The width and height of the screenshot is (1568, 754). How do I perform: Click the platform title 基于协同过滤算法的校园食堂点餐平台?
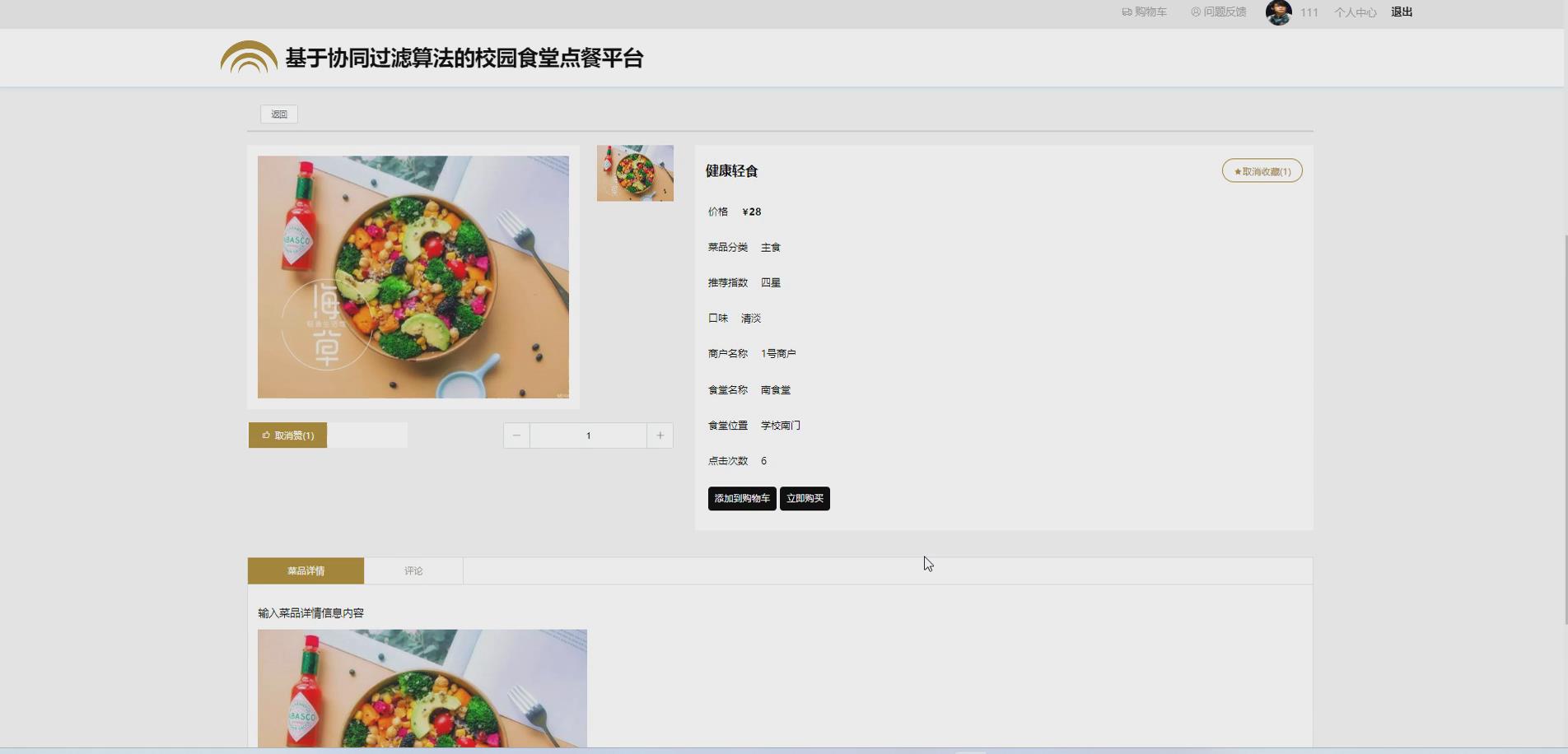(464, 58)
